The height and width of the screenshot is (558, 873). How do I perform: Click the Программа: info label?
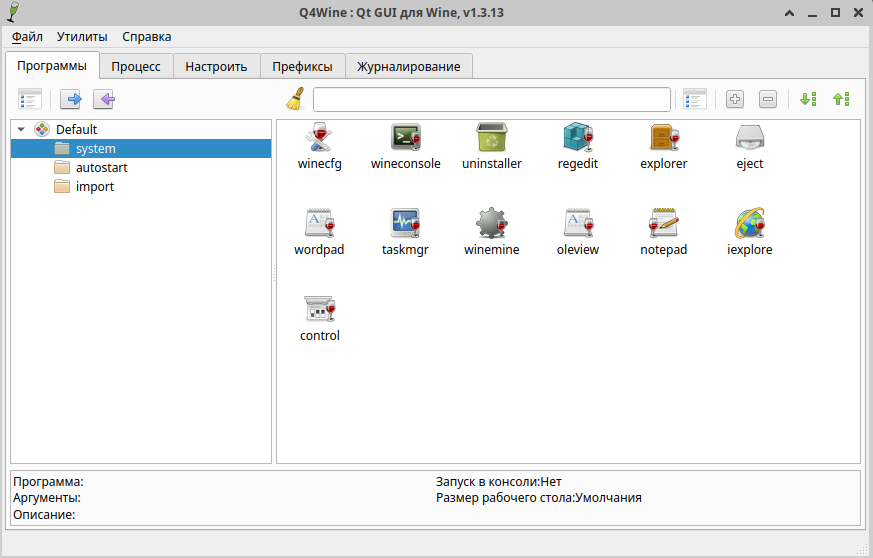[48, 482]
